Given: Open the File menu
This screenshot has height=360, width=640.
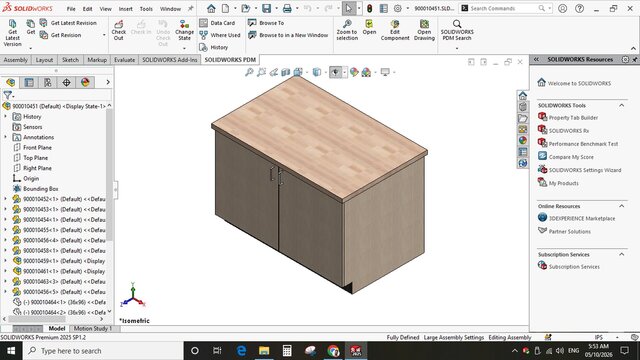Looking at the screenshot, I should (x=71, y=9).
